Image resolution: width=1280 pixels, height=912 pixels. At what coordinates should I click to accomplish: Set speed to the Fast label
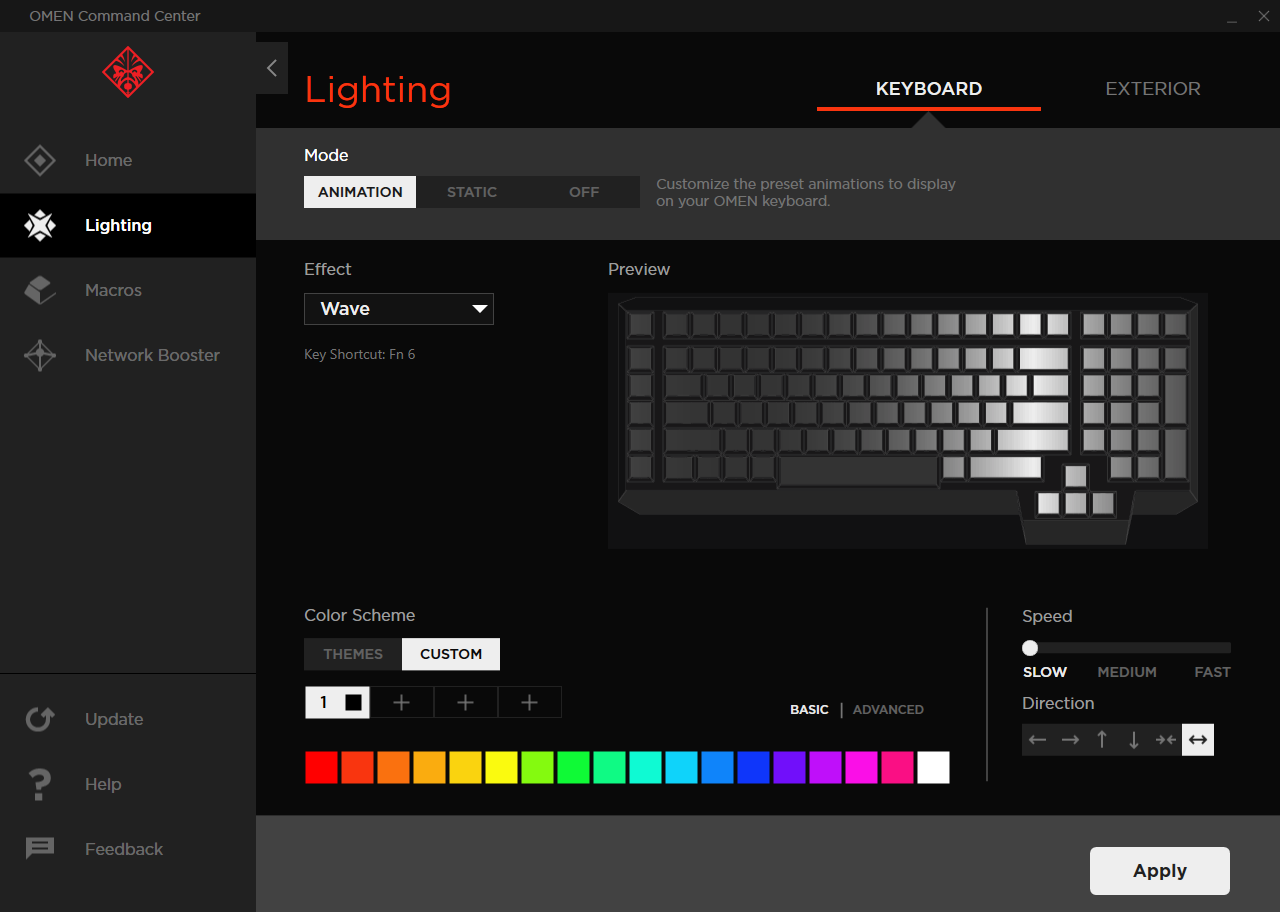coord(1212,672)
